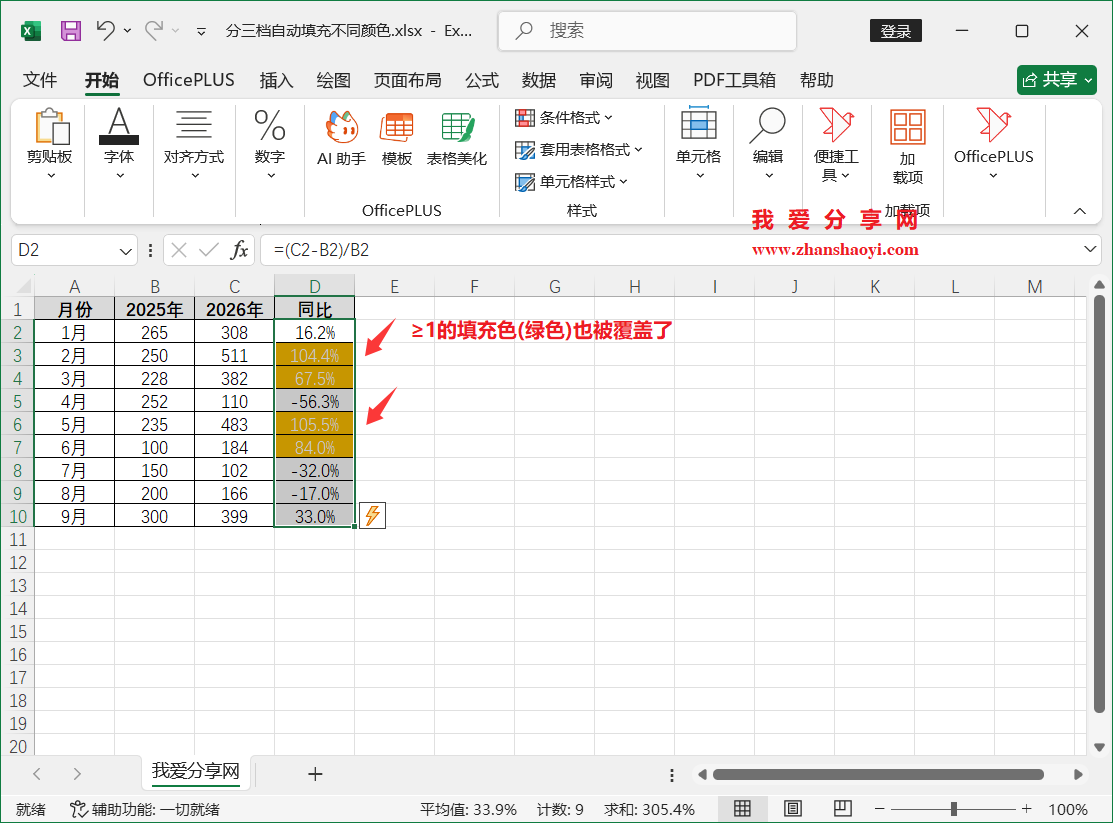Open the 文件 File menu
Viewport: 1113px width, 823px height.
click(40, 80)
